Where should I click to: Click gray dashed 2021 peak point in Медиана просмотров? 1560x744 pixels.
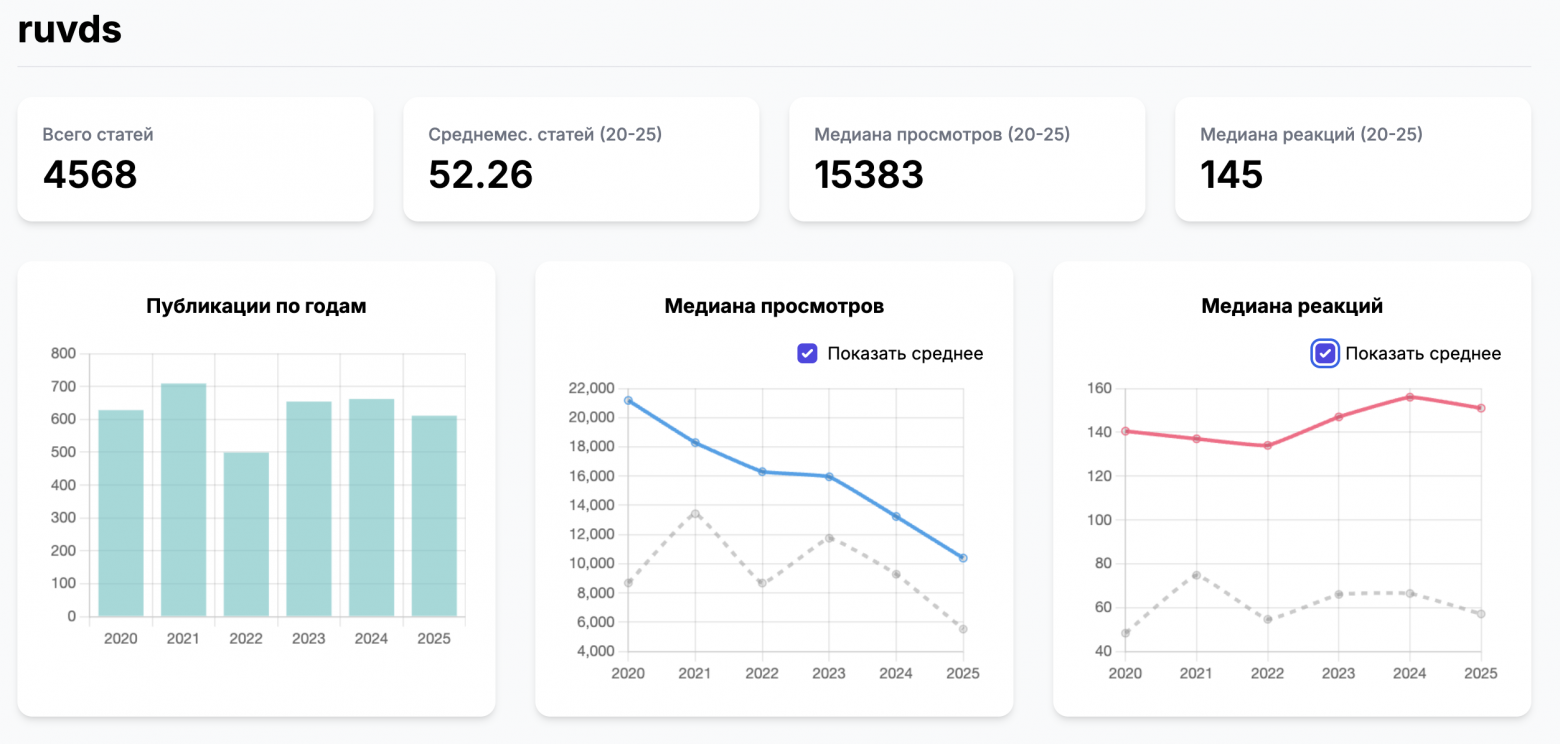(695, 513)
